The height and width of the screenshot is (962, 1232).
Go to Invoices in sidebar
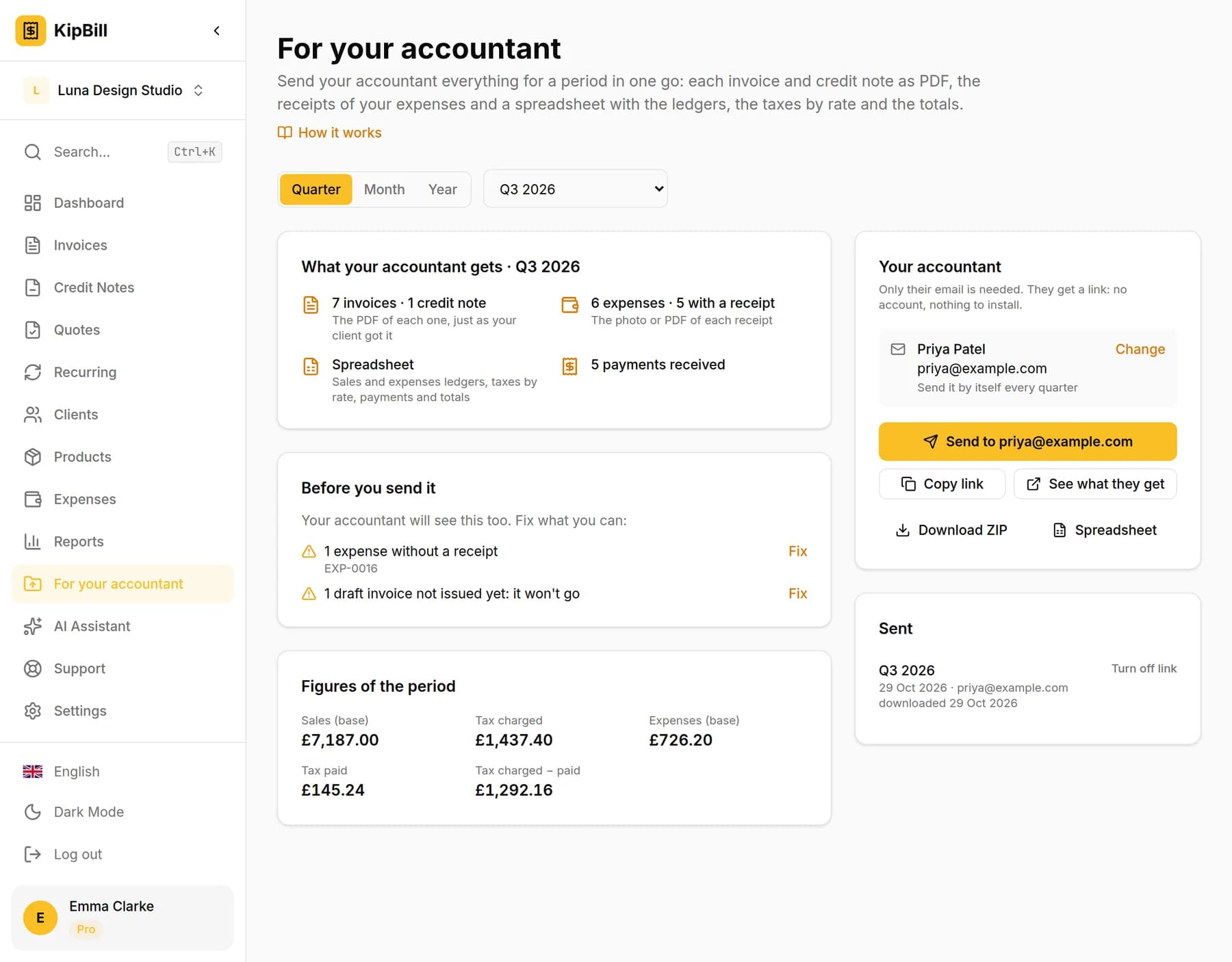click(123, 246)
